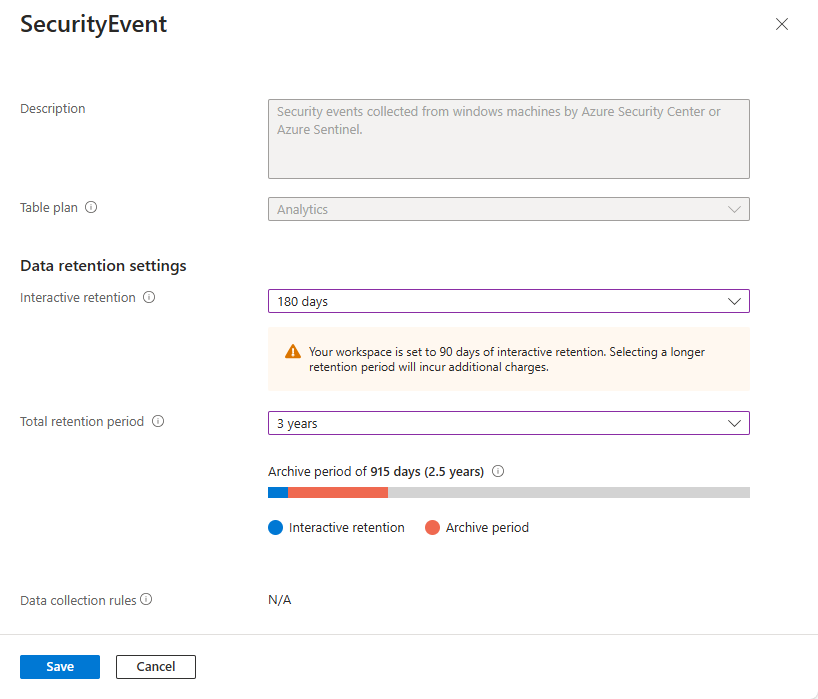Viewport: 818px width, 699px height.
Task: Click the info icon beside Data collection rules
Action: click(x=146, y=600)
